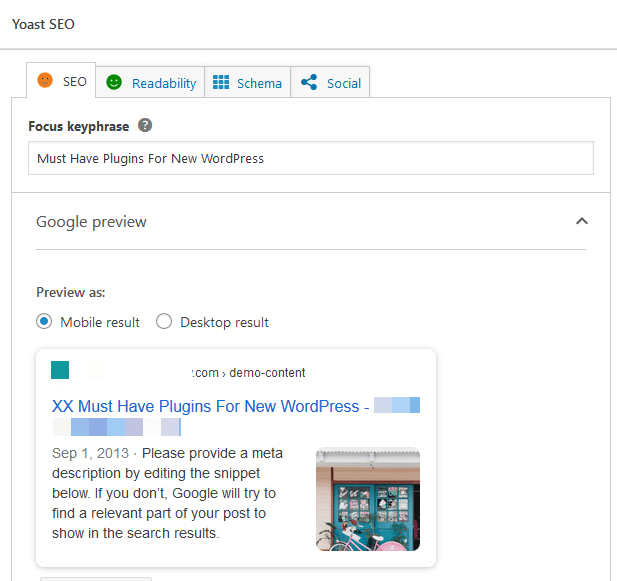Collapse the Google preview section
Viewport: 617px width, 581px height.
click(x=582, y=221)
